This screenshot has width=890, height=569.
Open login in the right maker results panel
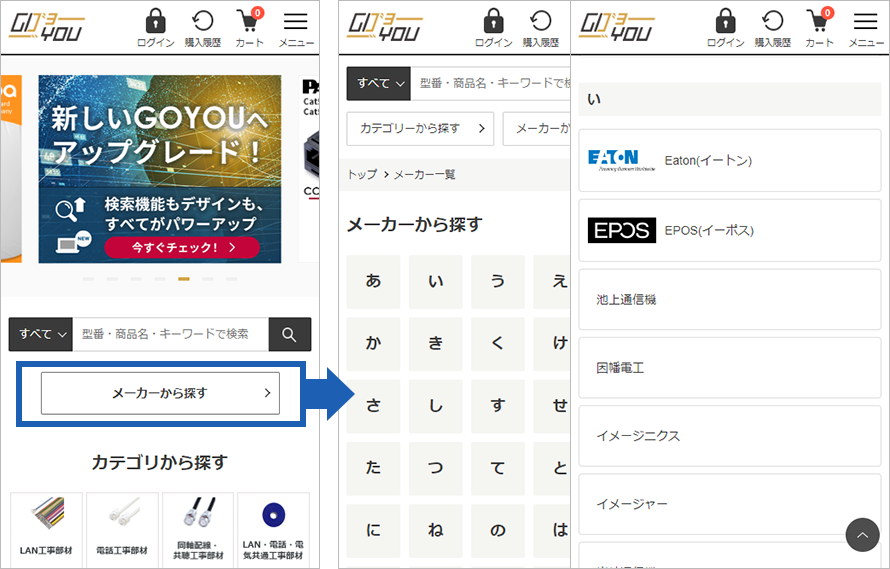725,27
